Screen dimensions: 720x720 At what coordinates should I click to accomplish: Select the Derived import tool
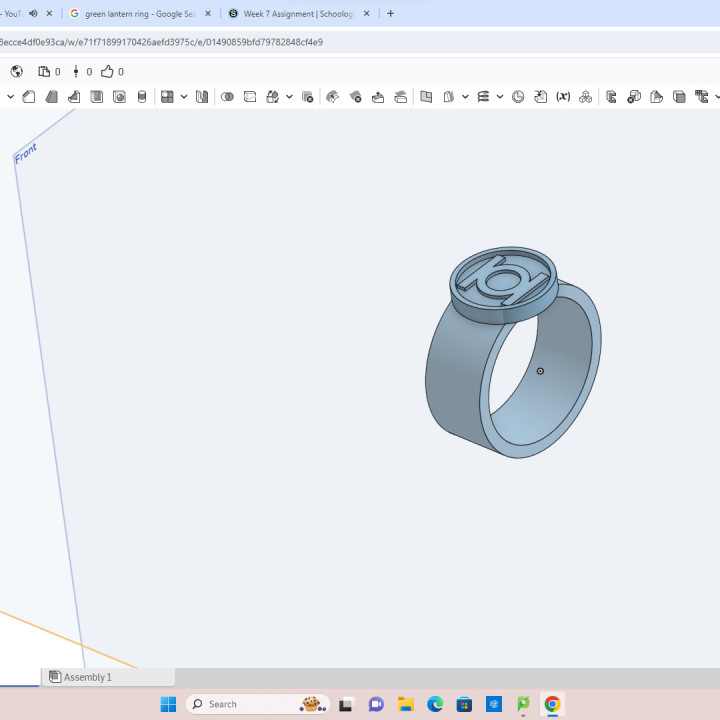(540, 97)
